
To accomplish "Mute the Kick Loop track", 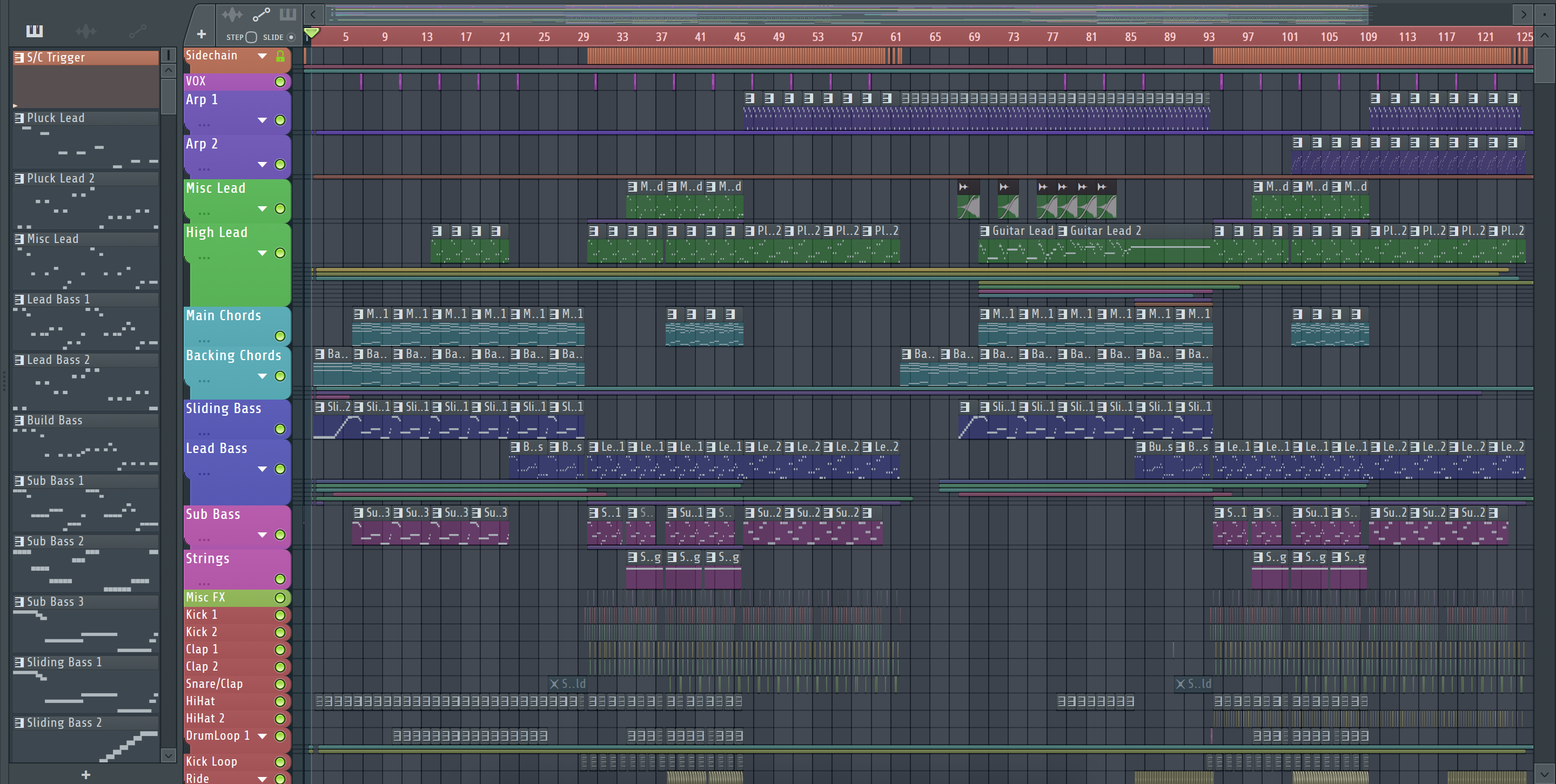I will (280, 762).
